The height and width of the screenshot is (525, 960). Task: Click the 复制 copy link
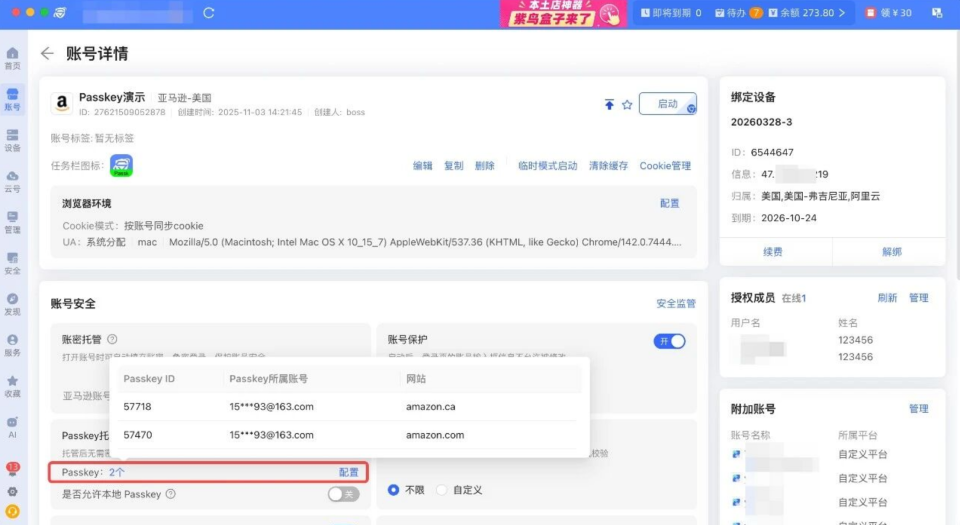[454, 165]
